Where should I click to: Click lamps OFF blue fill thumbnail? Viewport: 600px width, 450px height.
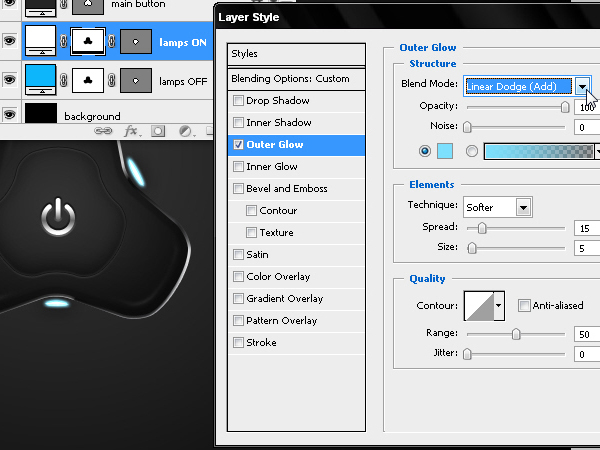40,80
